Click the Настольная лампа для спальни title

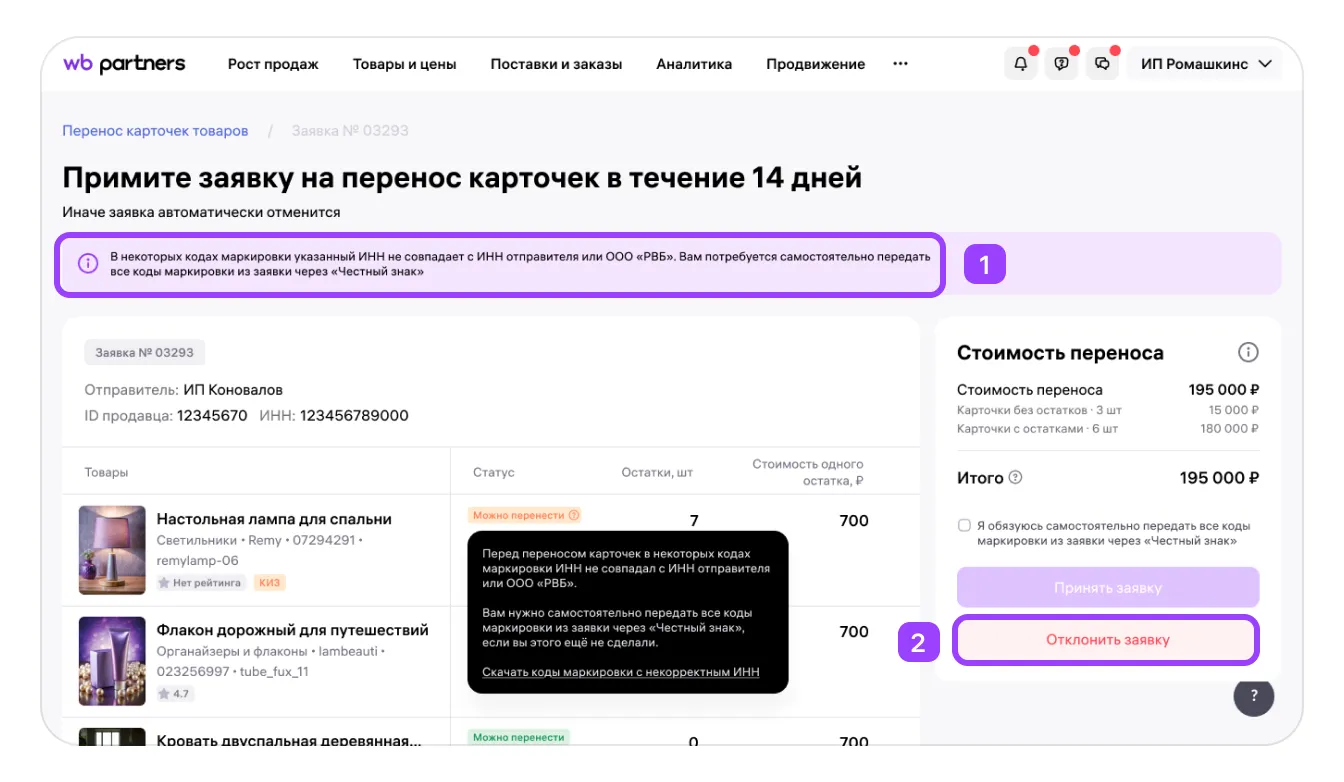tap(274, 519)
